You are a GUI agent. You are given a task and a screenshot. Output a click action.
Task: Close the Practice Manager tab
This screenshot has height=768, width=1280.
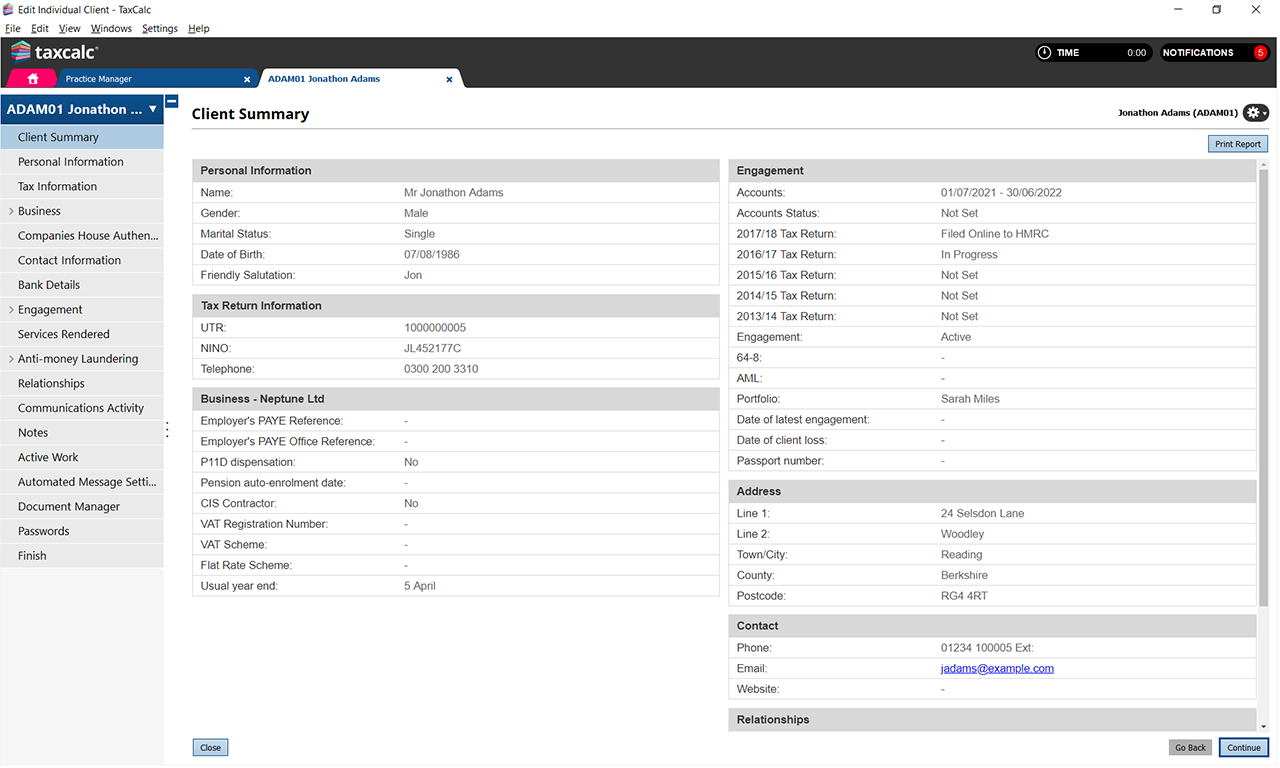[247, 79]
